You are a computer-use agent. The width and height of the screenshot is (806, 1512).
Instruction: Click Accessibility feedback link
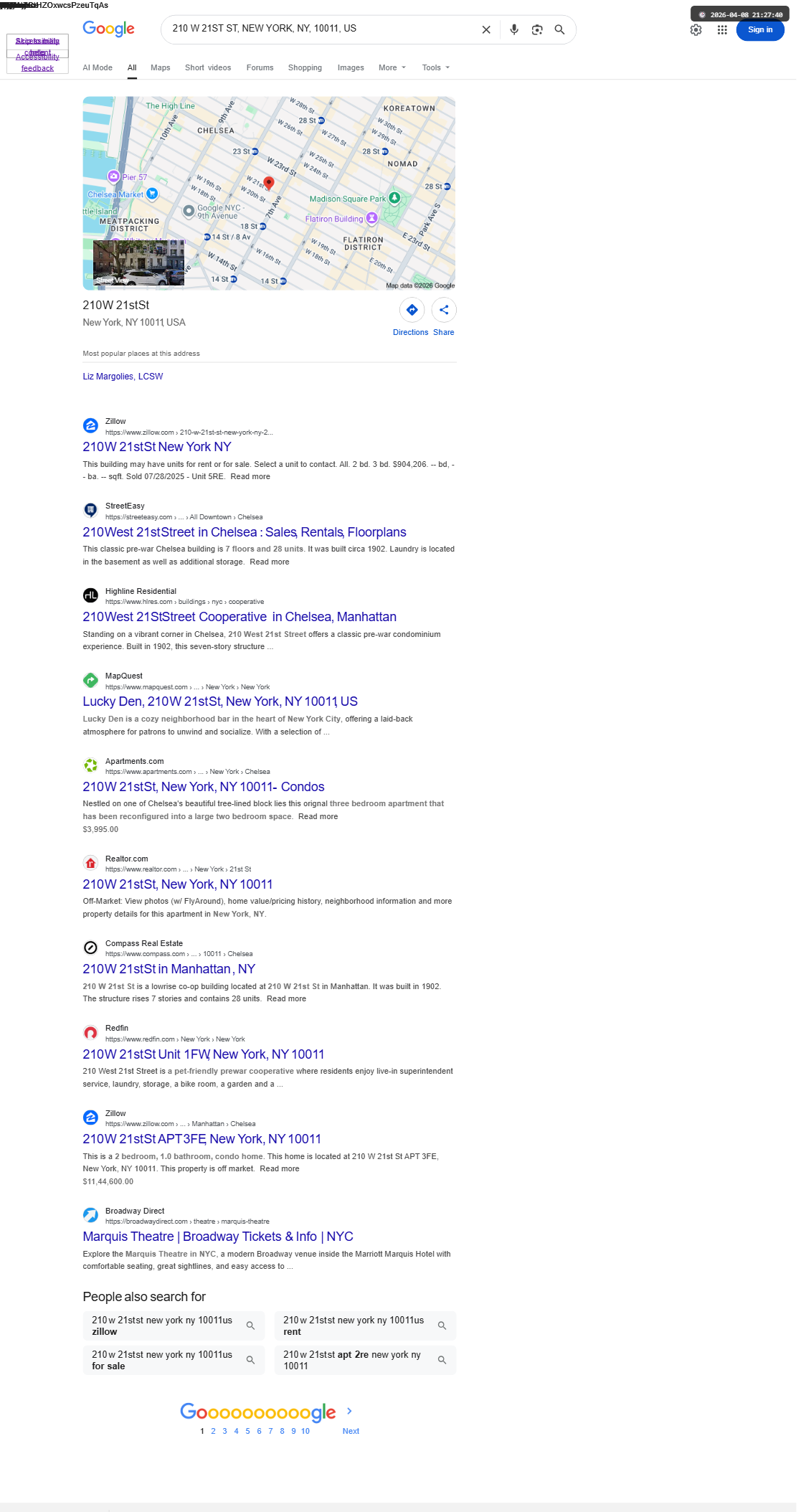pyautogui.click(x=37, y=62)
